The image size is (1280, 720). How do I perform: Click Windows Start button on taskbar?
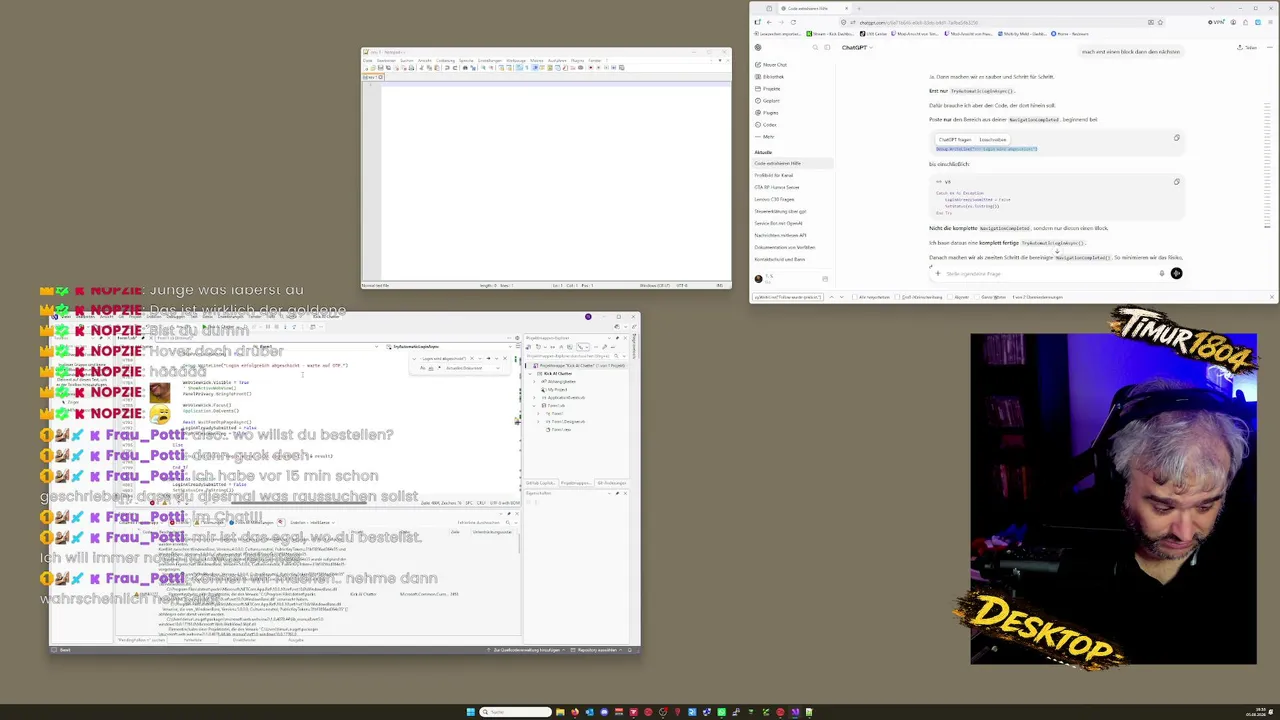(470, 712)
